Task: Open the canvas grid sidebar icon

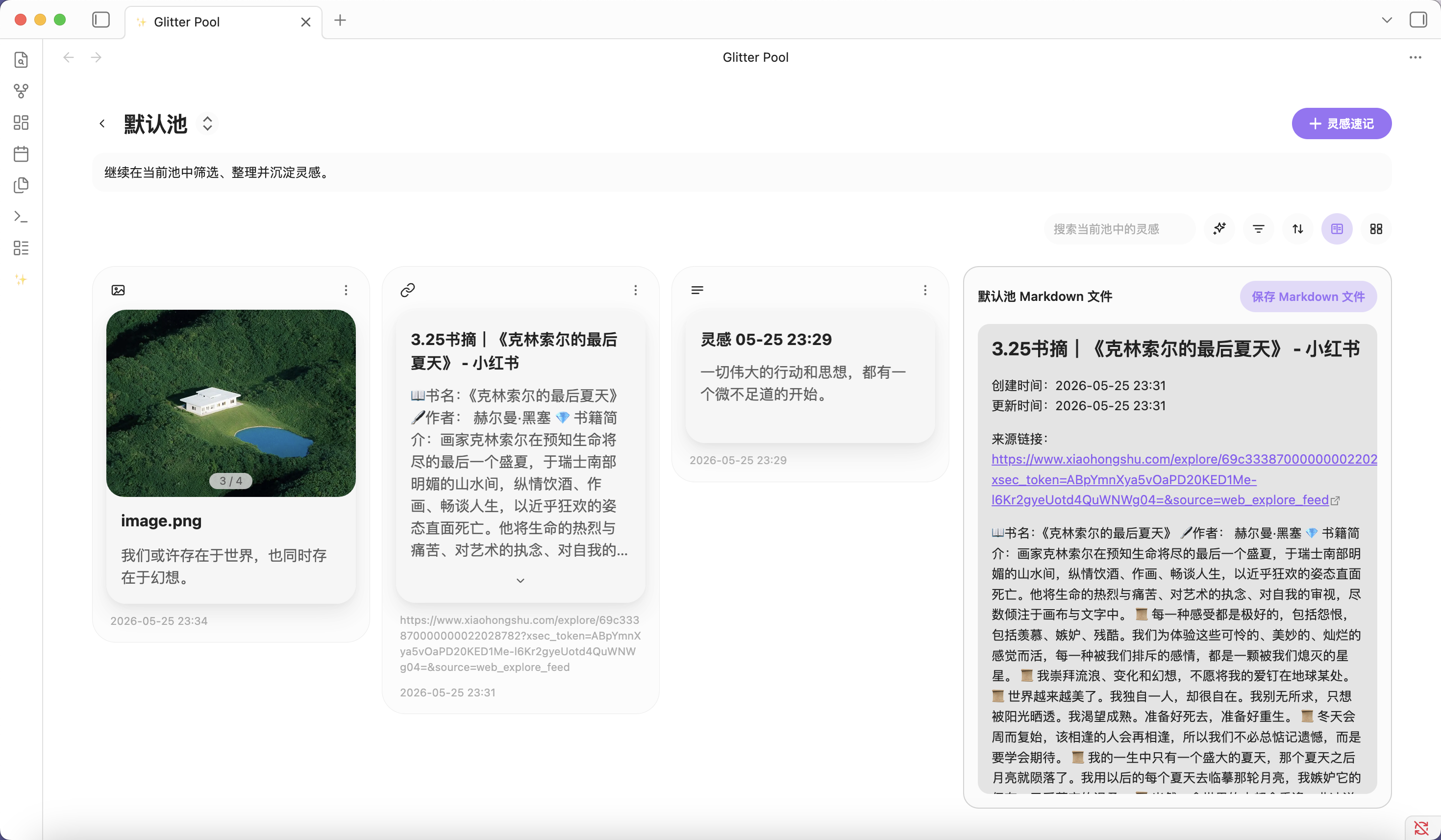Action: click(21, 123)
